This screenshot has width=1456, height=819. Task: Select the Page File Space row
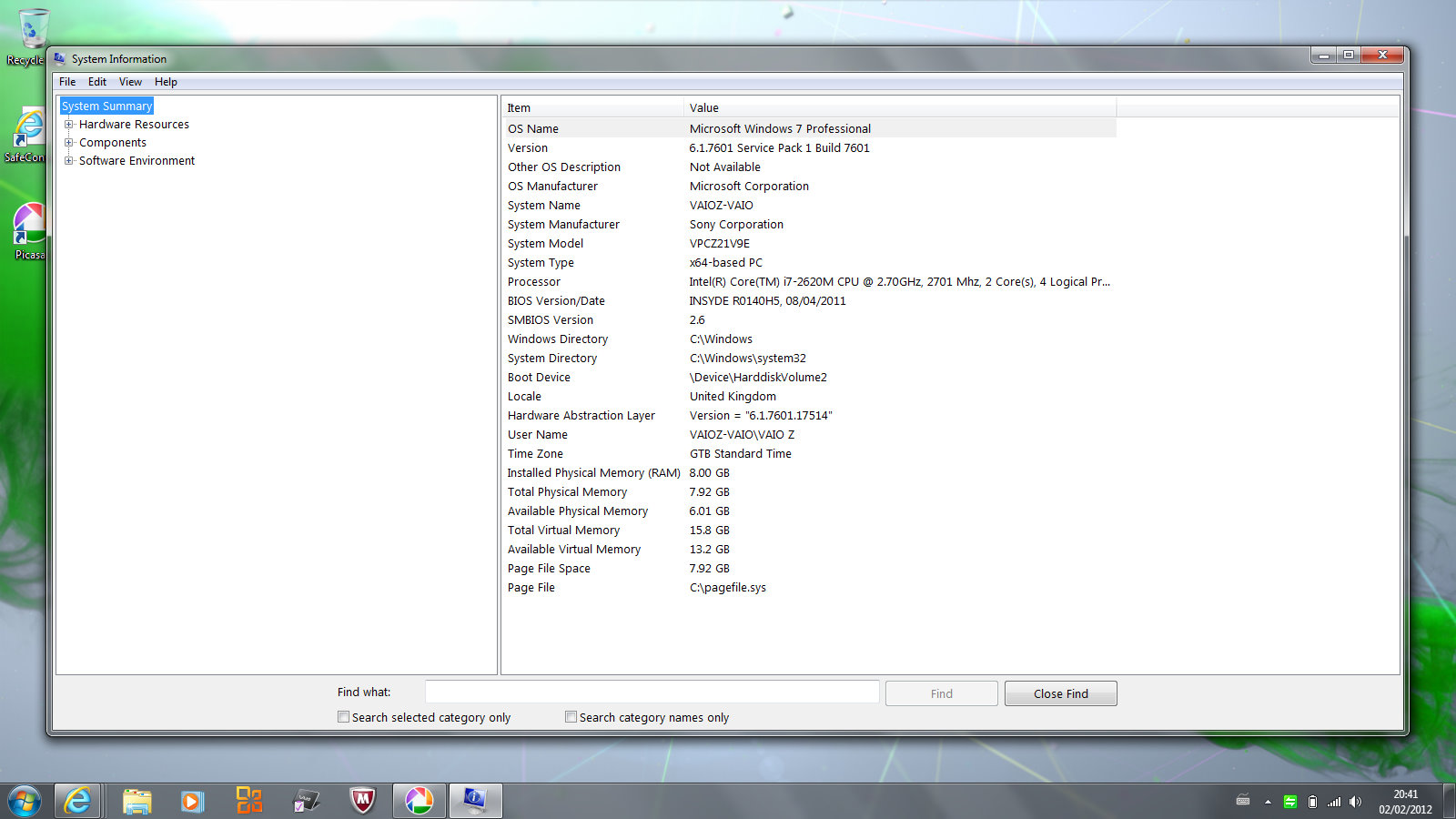(x=809, y=568)
